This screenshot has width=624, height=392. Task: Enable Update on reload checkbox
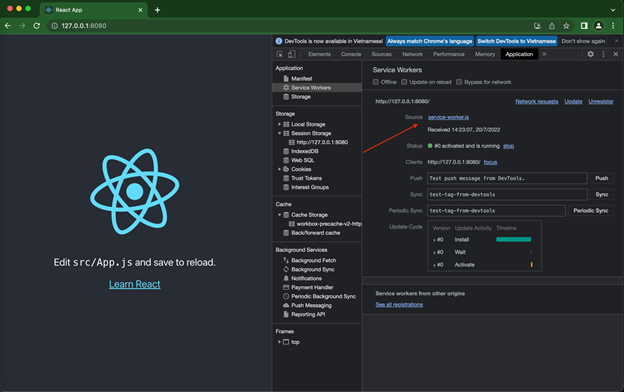pyautogui.click(x=404, y=82)
